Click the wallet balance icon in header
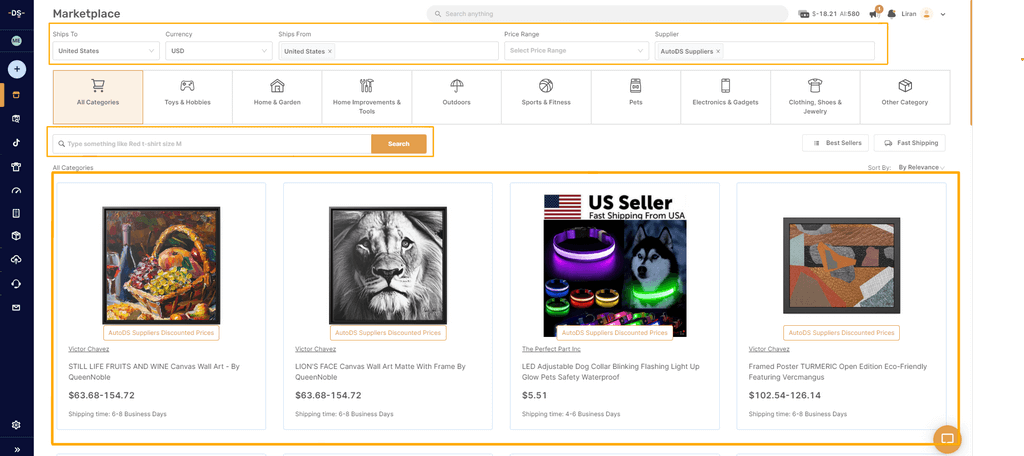Image resolution: width=1024 pixels, height=456 pixels. click(x=804, y=14)
